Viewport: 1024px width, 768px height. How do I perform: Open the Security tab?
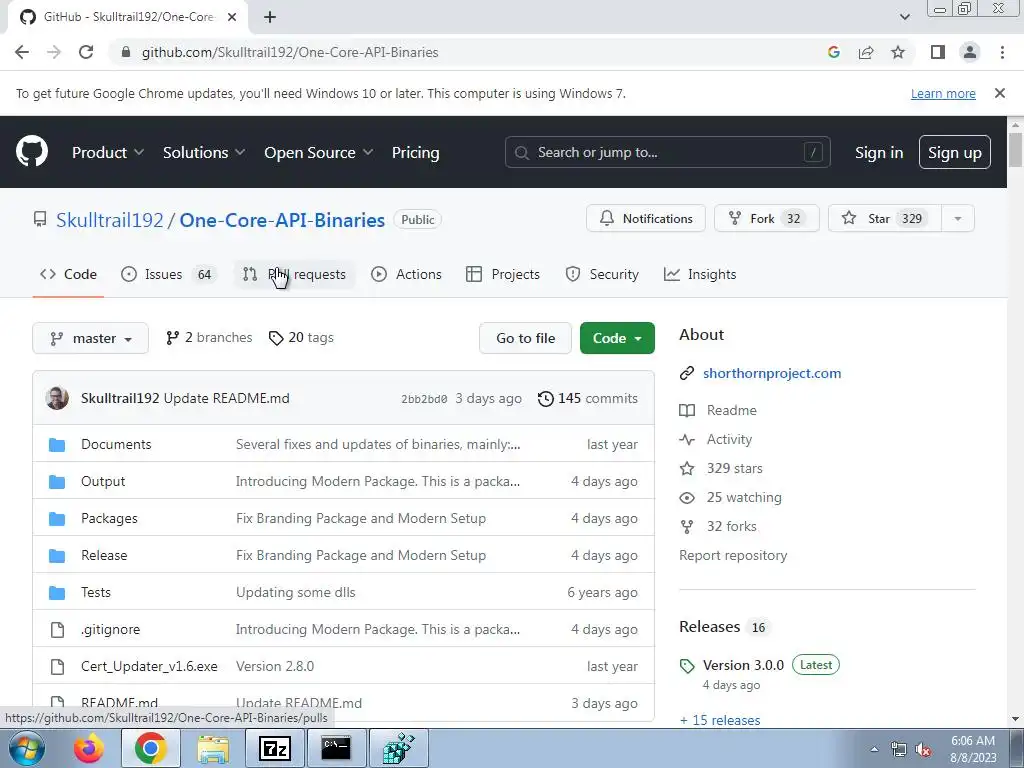[601, 274]
